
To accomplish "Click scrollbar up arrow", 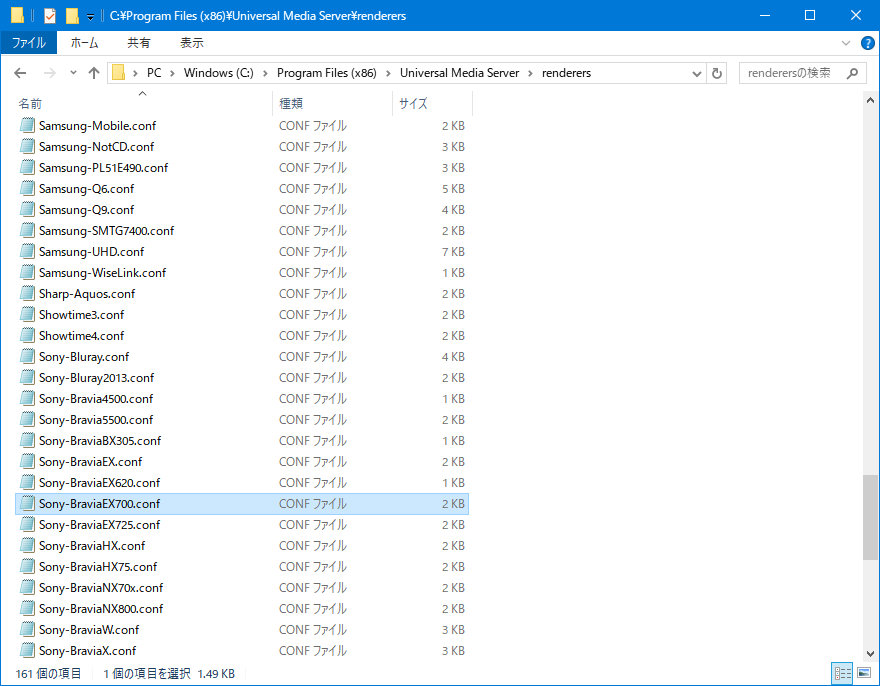I will pyautogui.click(x=870, y=100).
